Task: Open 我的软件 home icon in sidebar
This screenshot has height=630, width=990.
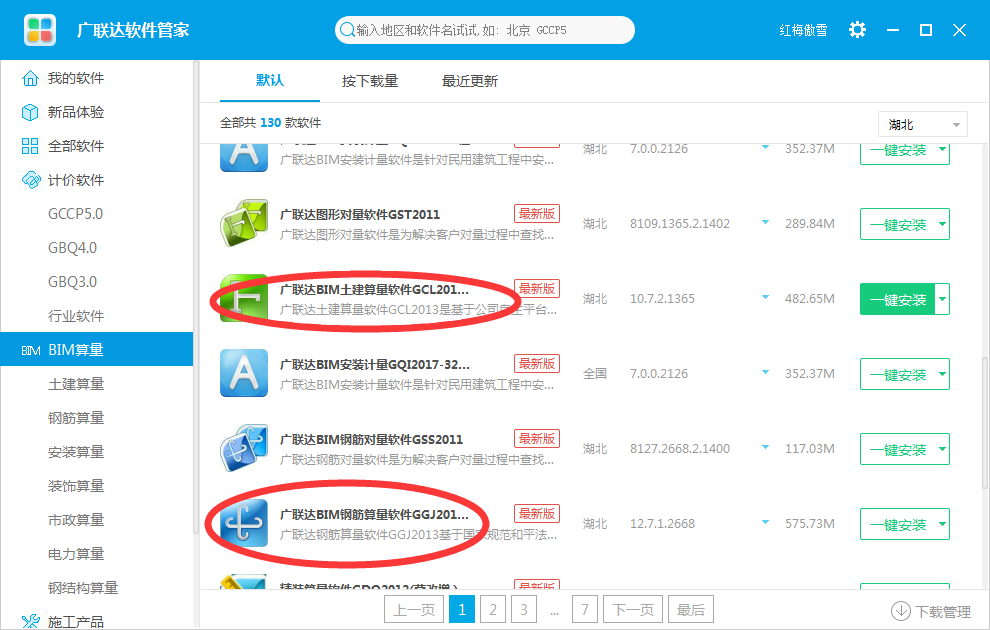Action: click(30, 78)
